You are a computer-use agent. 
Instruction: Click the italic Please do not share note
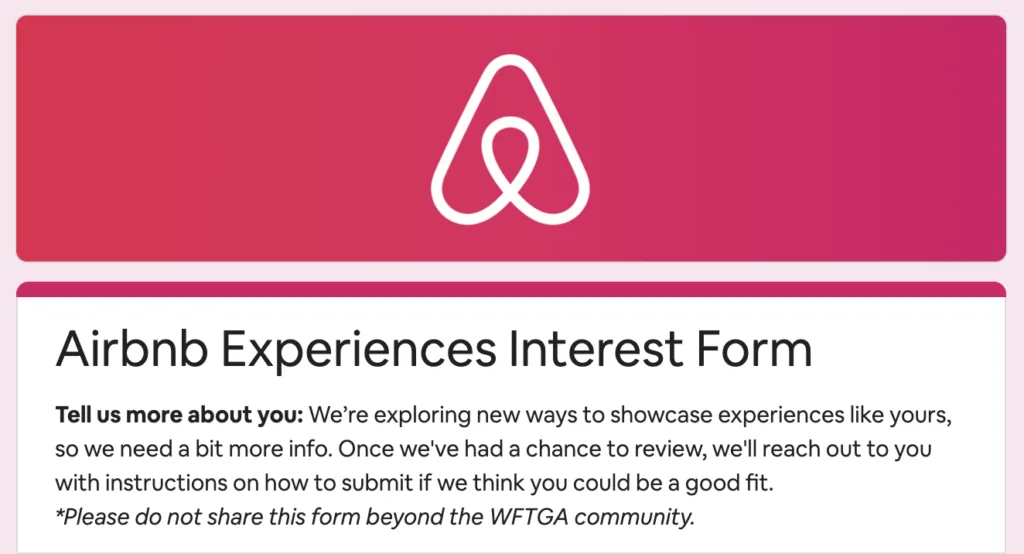375,517
